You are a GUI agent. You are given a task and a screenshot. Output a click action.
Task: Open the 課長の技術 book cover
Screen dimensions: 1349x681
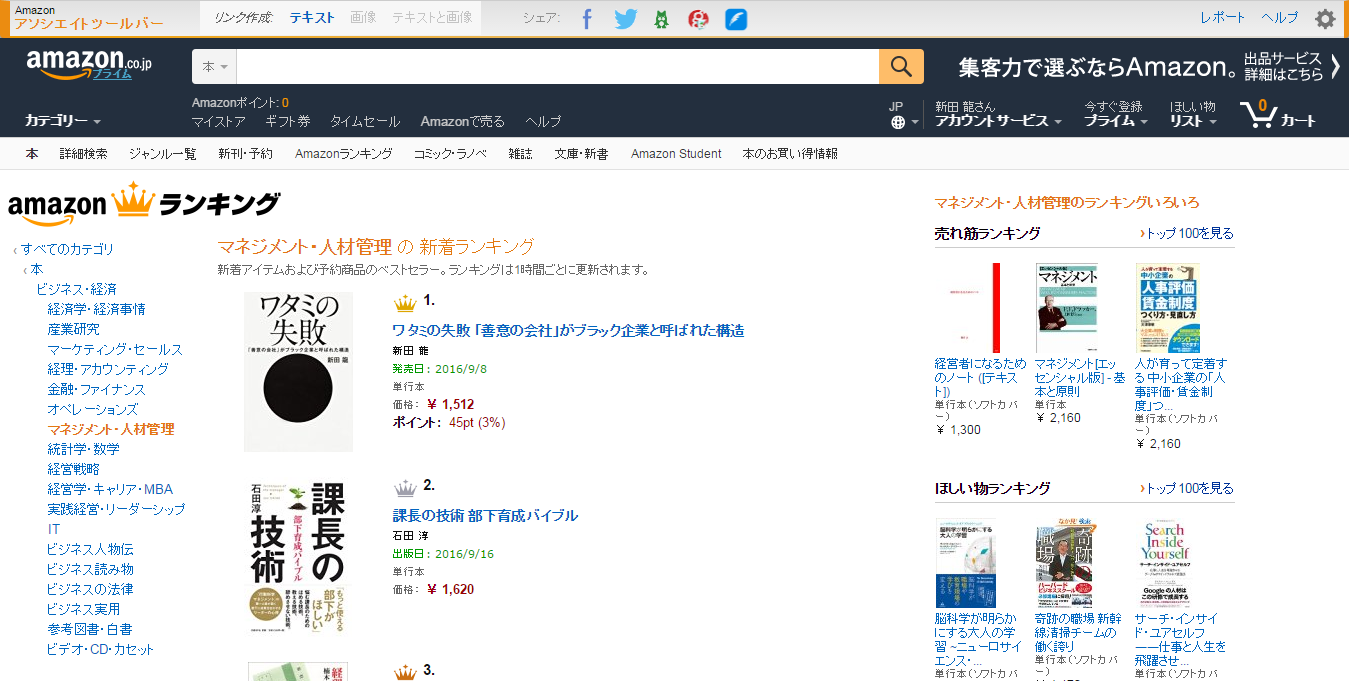298,557
